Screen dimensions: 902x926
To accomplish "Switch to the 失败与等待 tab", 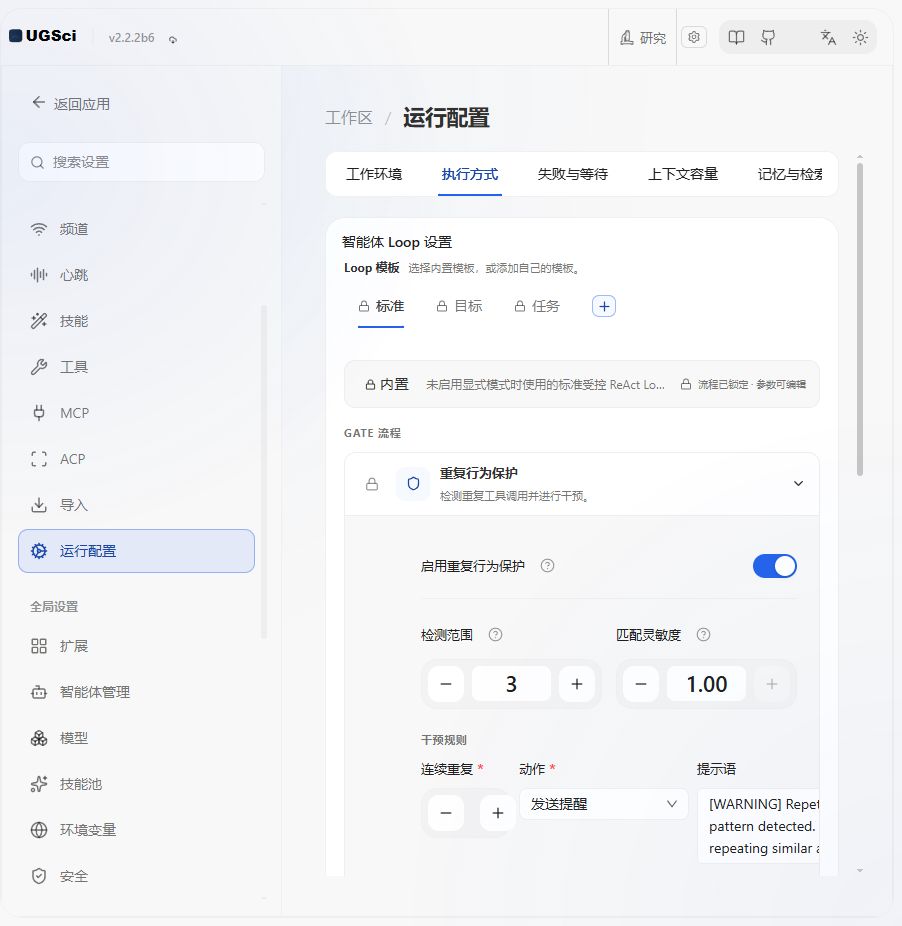I will pos(572,174).
